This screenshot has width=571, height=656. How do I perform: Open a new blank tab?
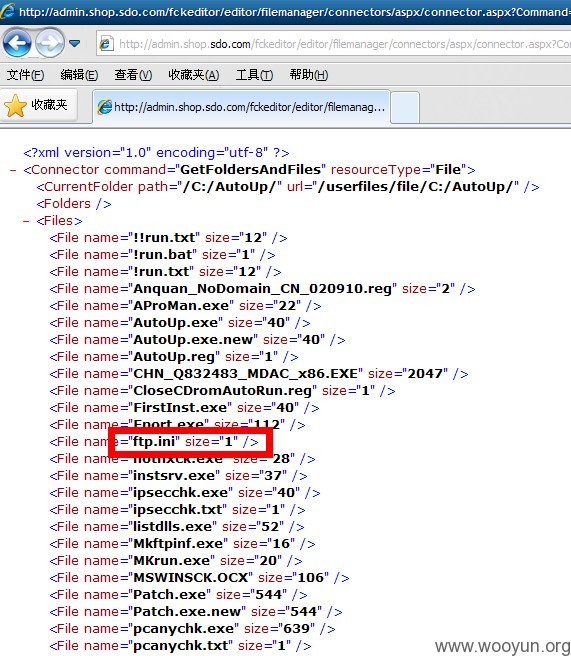point(405,107)
